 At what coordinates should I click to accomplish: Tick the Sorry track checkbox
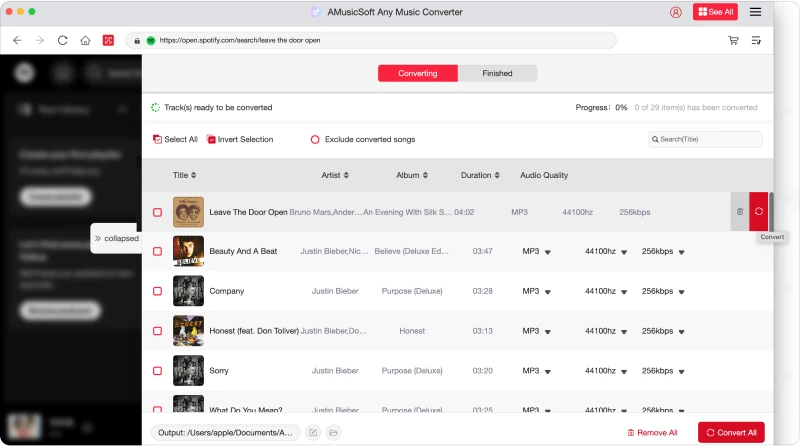click(157, 371)
